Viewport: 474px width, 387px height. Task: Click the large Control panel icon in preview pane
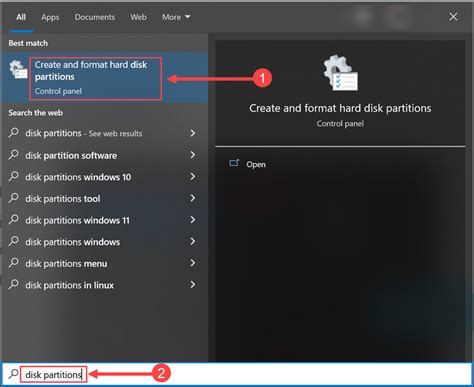click(x=340, y=73)
